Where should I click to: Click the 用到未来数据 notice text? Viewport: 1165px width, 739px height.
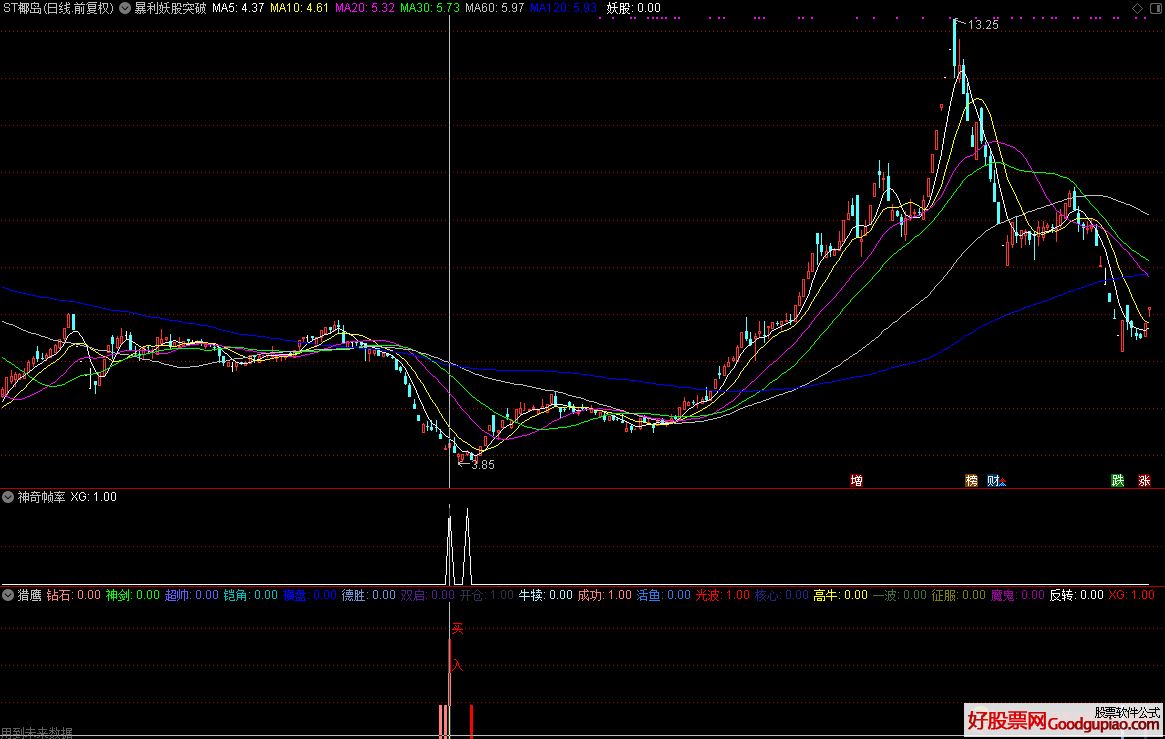(x=36, y=733)
